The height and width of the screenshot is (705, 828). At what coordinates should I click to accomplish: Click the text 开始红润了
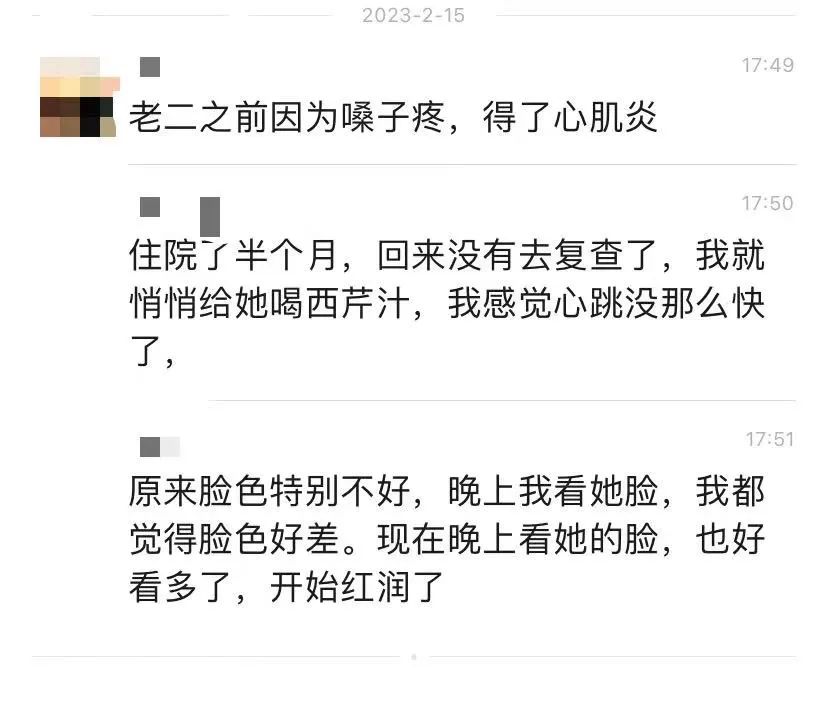tap(356, 587)
